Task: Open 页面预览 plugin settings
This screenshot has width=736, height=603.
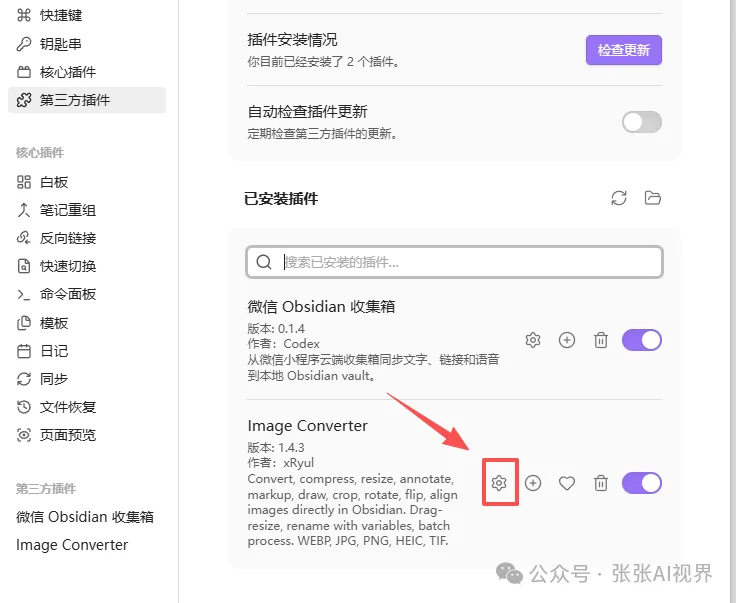Action: [x=87, y=435]
